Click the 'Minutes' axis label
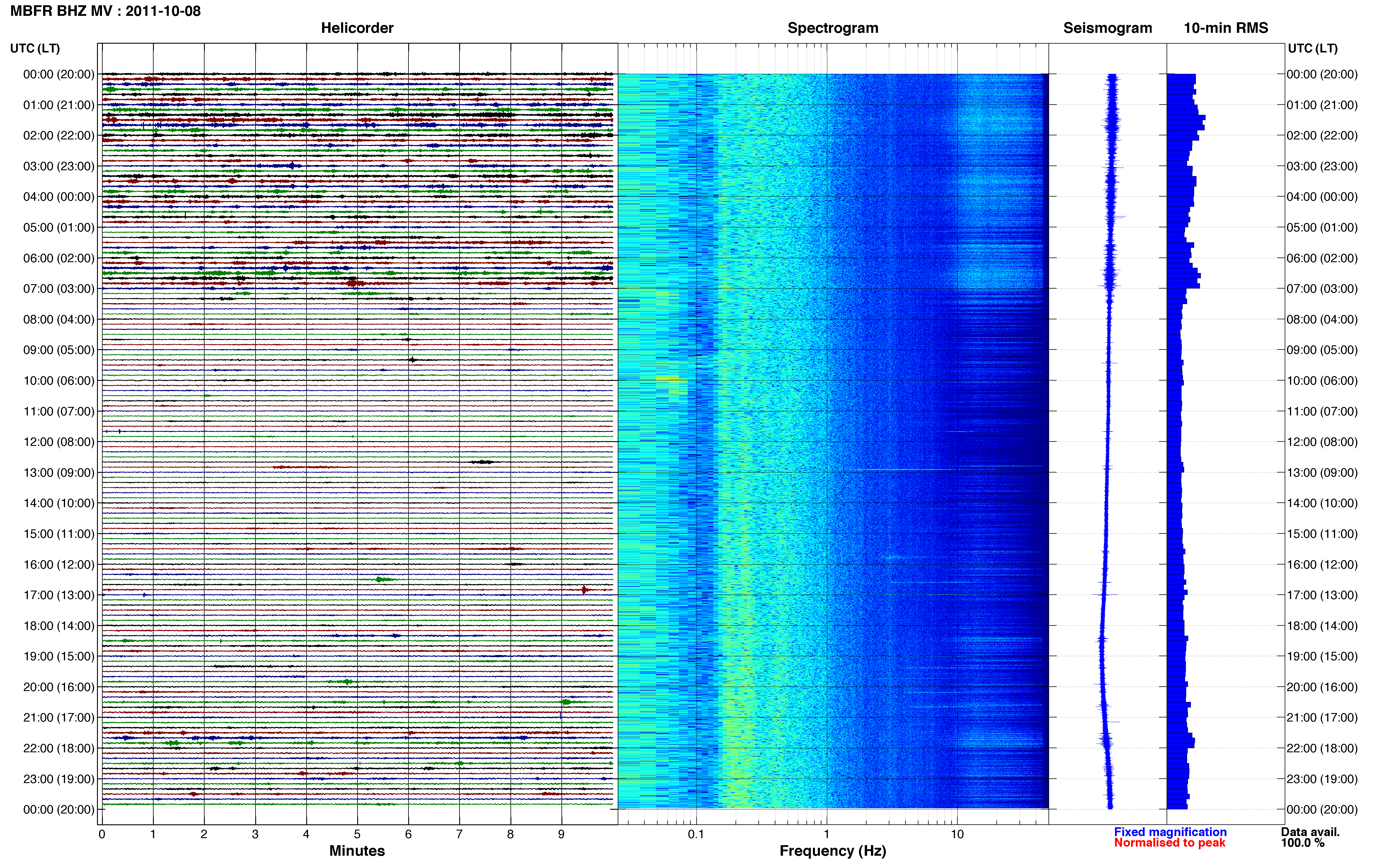The width and height of the screenshot is (1389, 868). [x=357, y=851]
